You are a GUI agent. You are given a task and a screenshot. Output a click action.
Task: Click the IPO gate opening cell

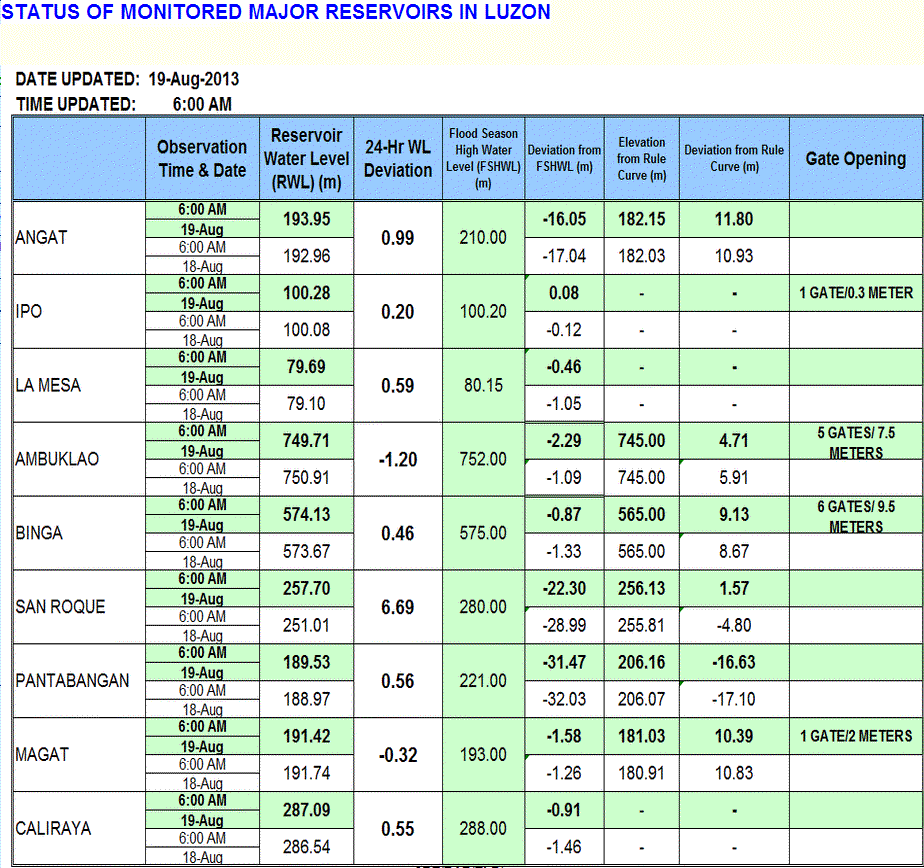(x=856, y=293)
